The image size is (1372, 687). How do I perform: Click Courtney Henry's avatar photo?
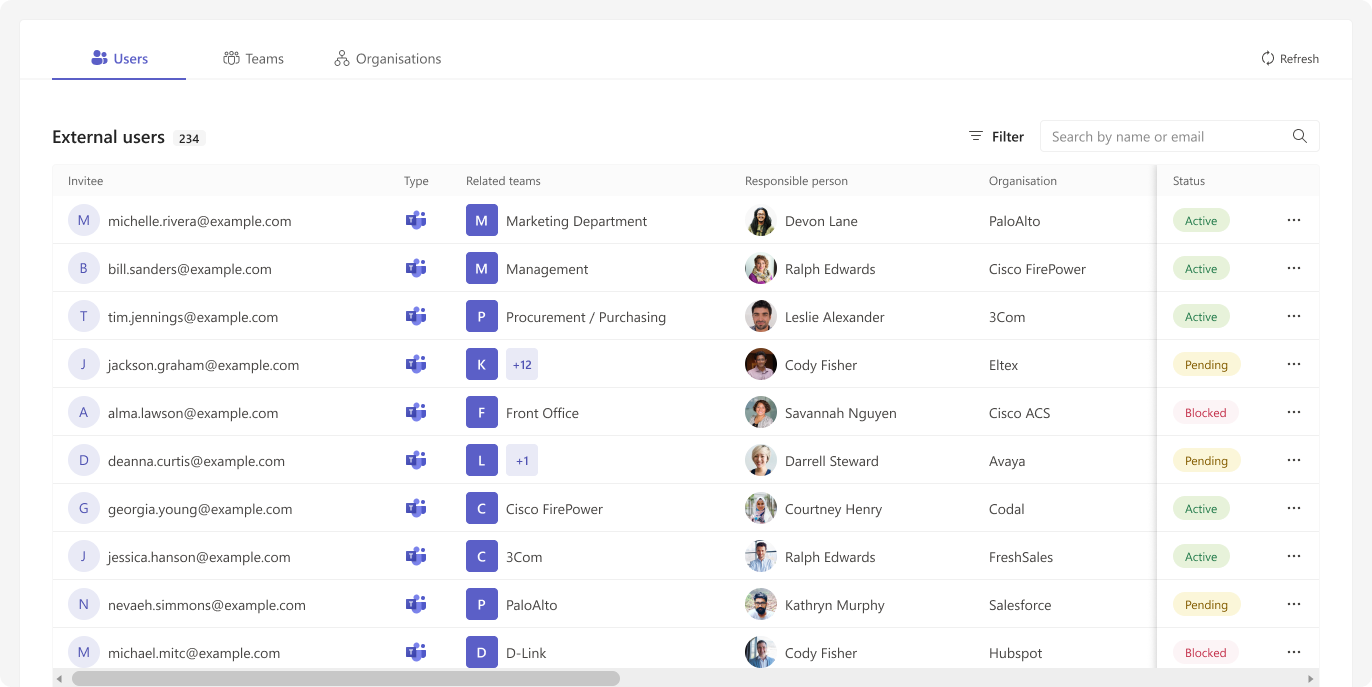[761, 509]
